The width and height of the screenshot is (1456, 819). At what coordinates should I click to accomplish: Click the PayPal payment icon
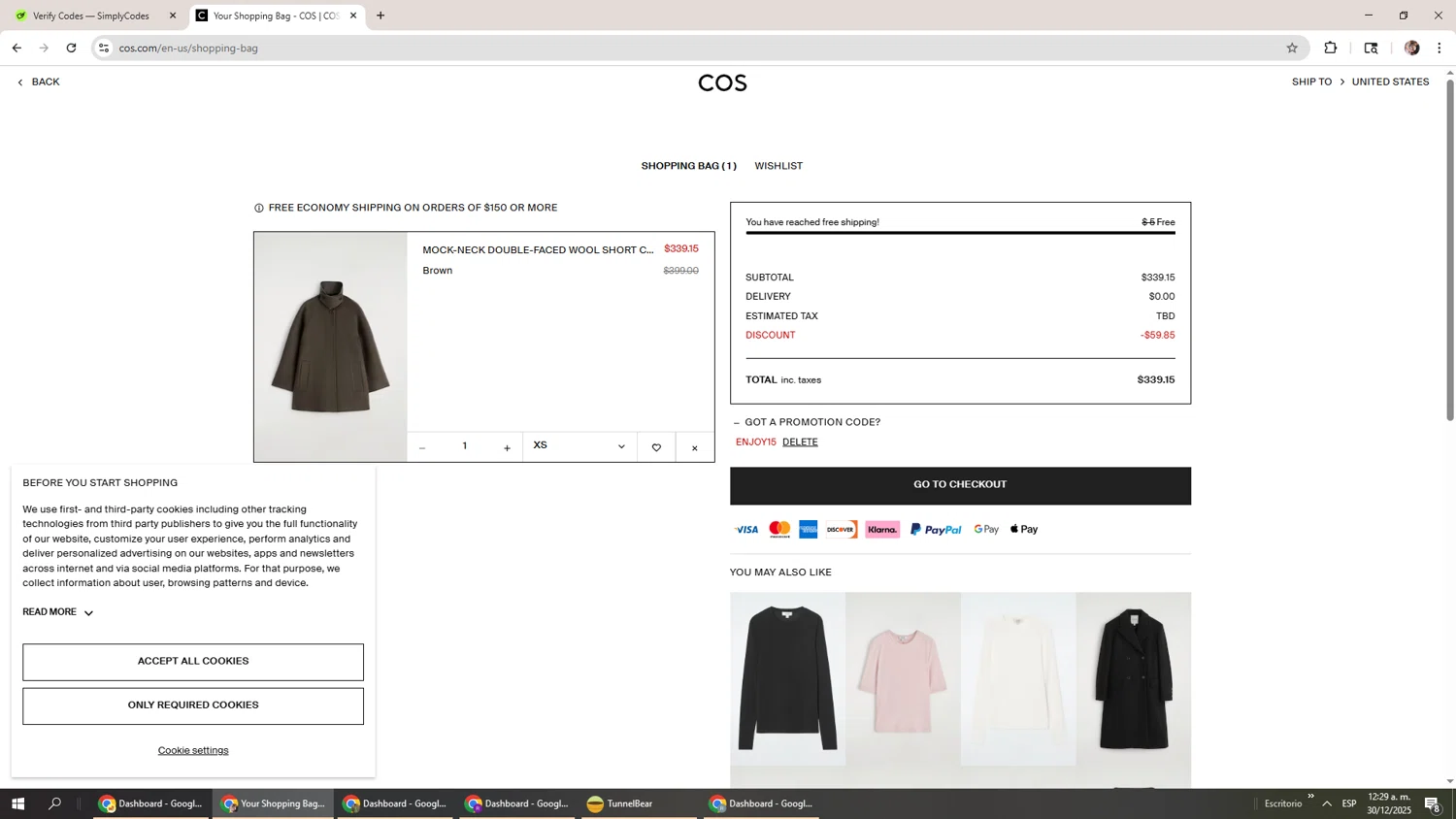(x=936, y=530)
